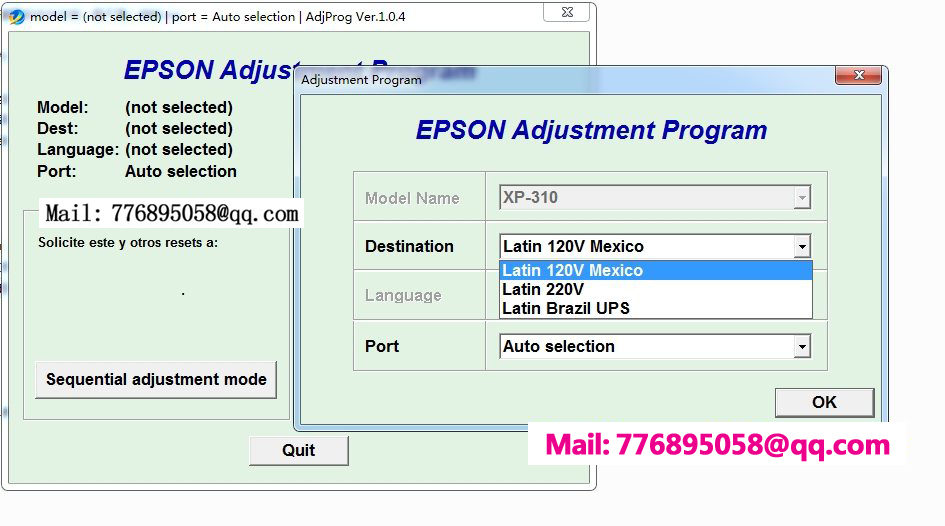The width and height of the screenshot is (945, 526).
Task: Click the Port field showing Auto selection
Action: click(655, 346)
